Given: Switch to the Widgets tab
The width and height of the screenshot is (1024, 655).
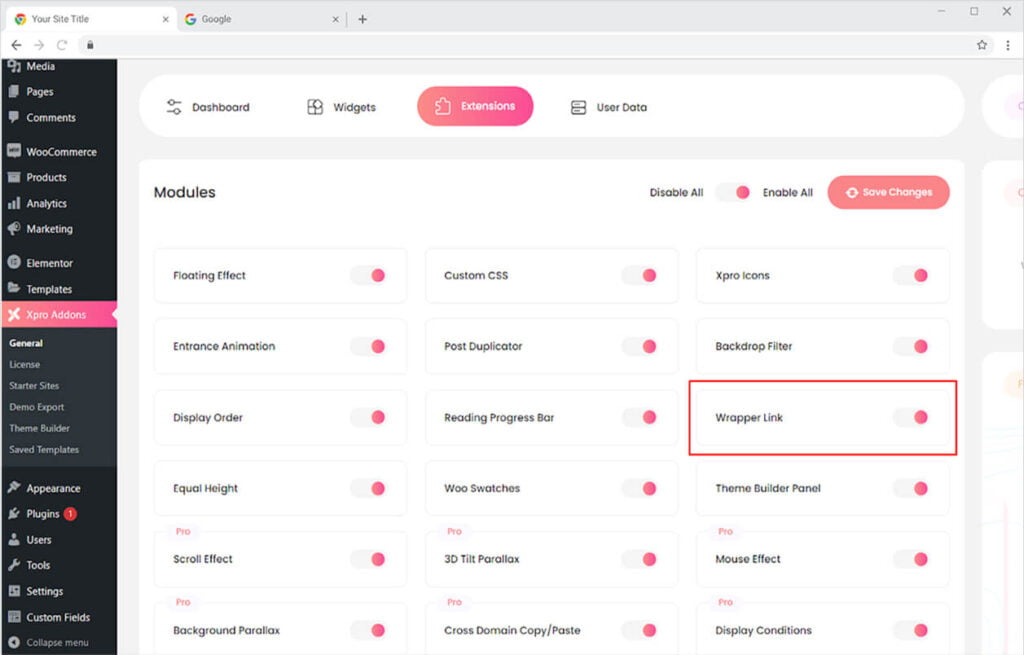Looking at the screenshot, I should [x=342, y=107].
